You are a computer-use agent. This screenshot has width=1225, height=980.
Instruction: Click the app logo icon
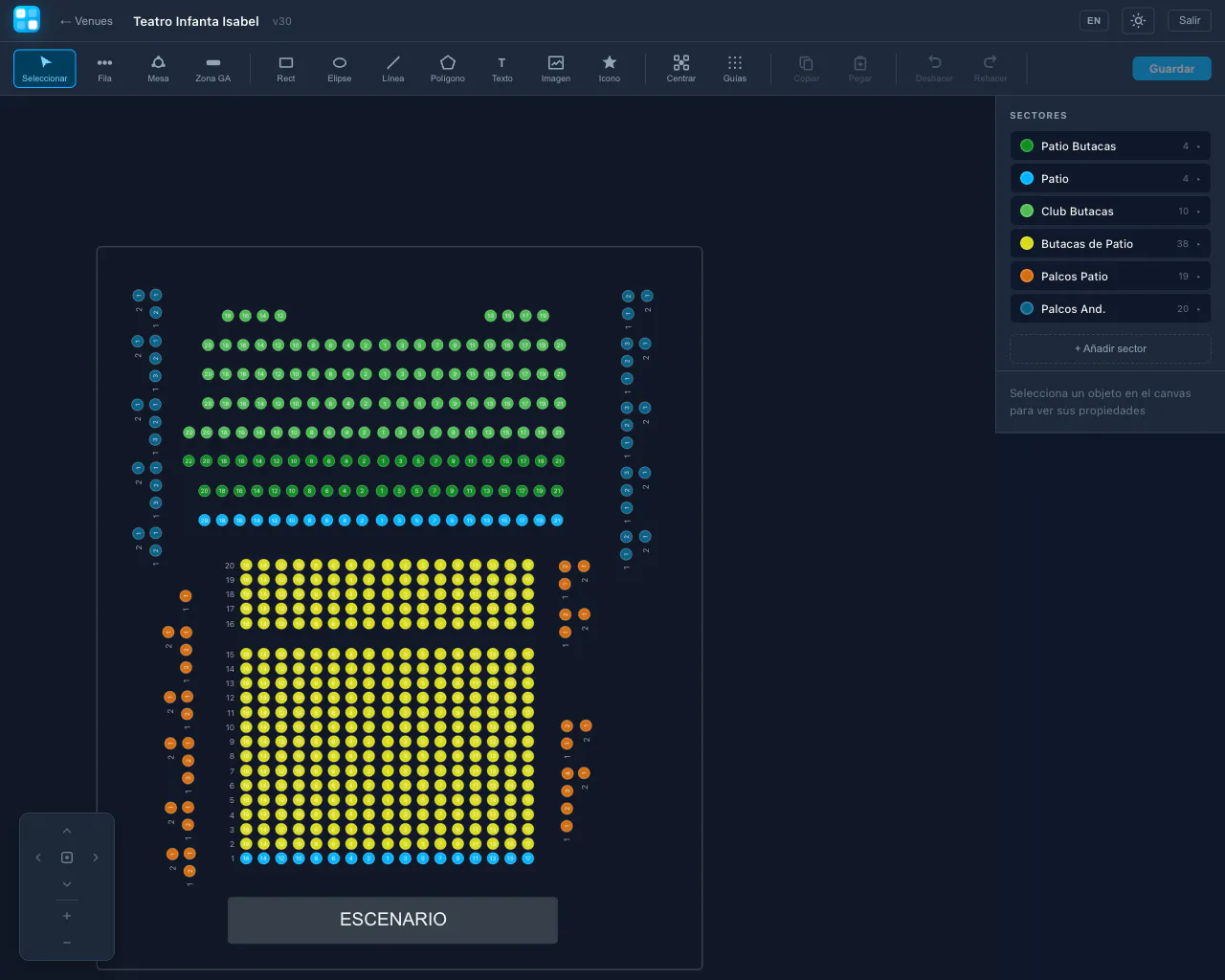coord(27,19)
